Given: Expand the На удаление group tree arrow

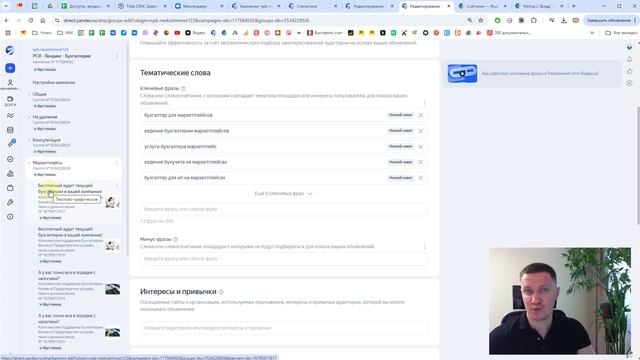Looking at the screenshot, I should click(29, 117).
